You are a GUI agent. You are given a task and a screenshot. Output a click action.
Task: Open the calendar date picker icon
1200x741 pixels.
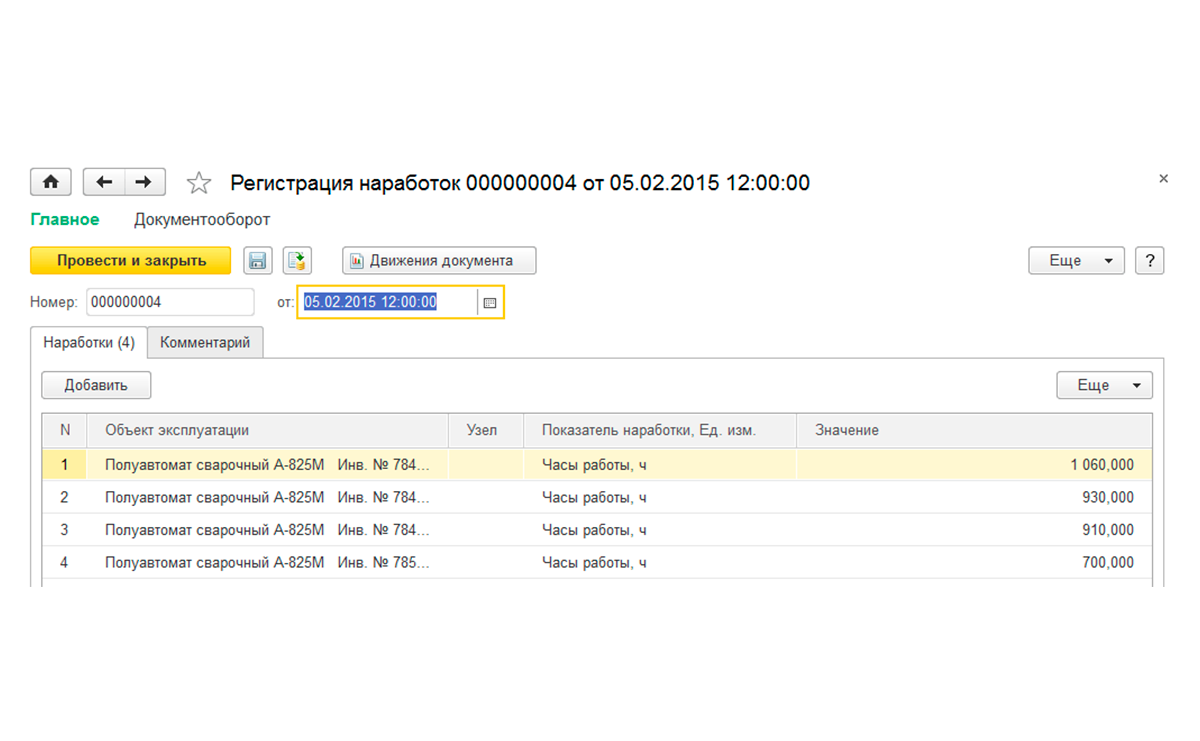coord(490,302)
